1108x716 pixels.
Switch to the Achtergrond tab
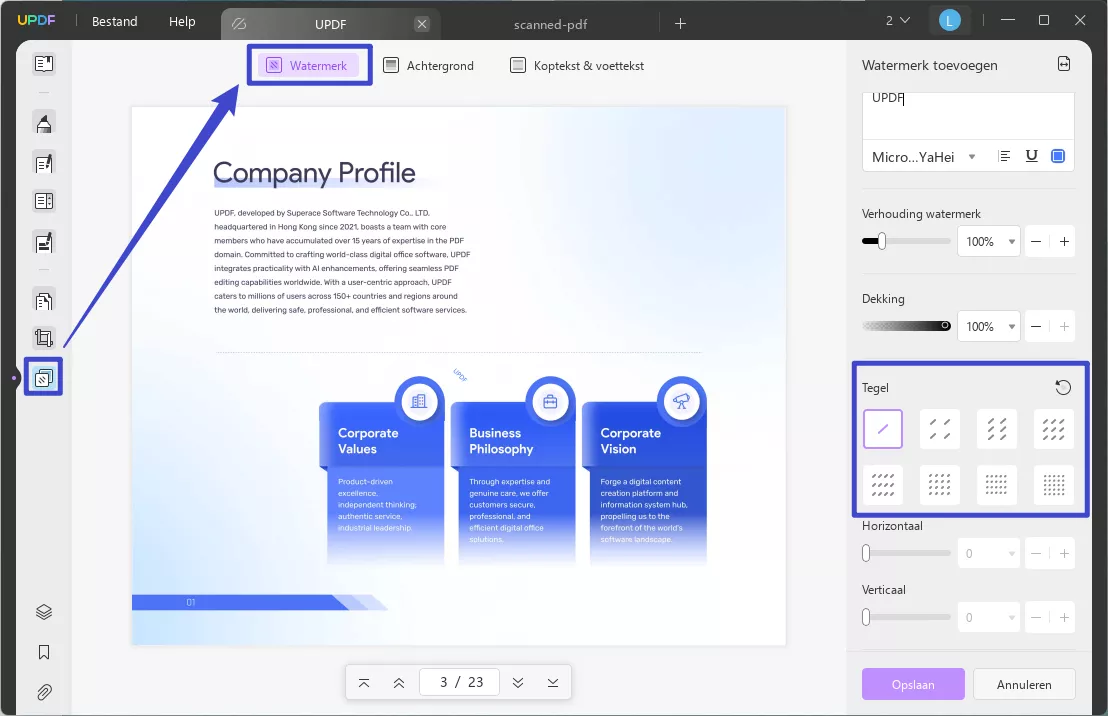click(x=429, y=66)
